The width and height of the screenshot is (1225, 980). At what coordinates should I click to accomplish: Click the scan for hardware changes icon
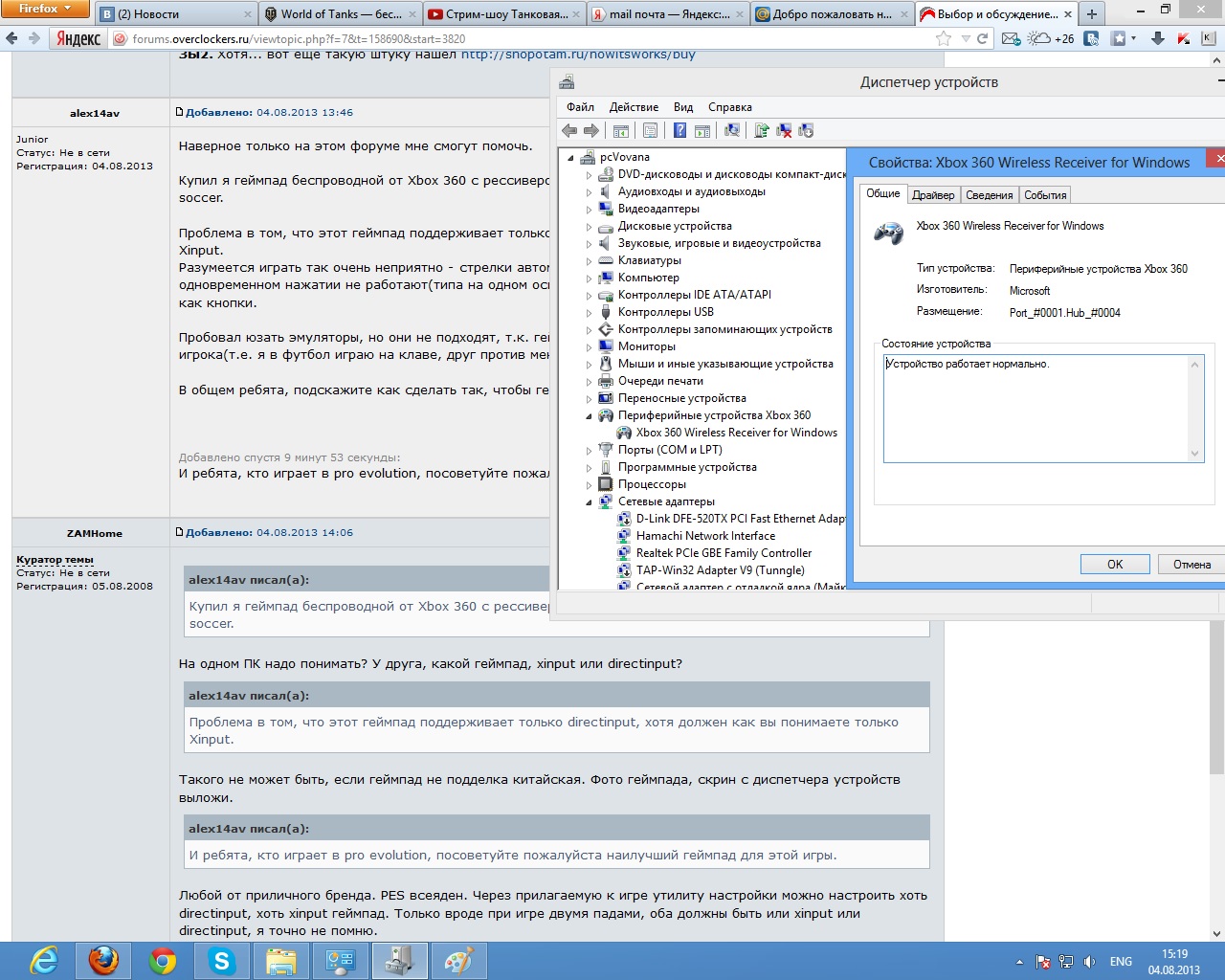[x=732, y=130]
